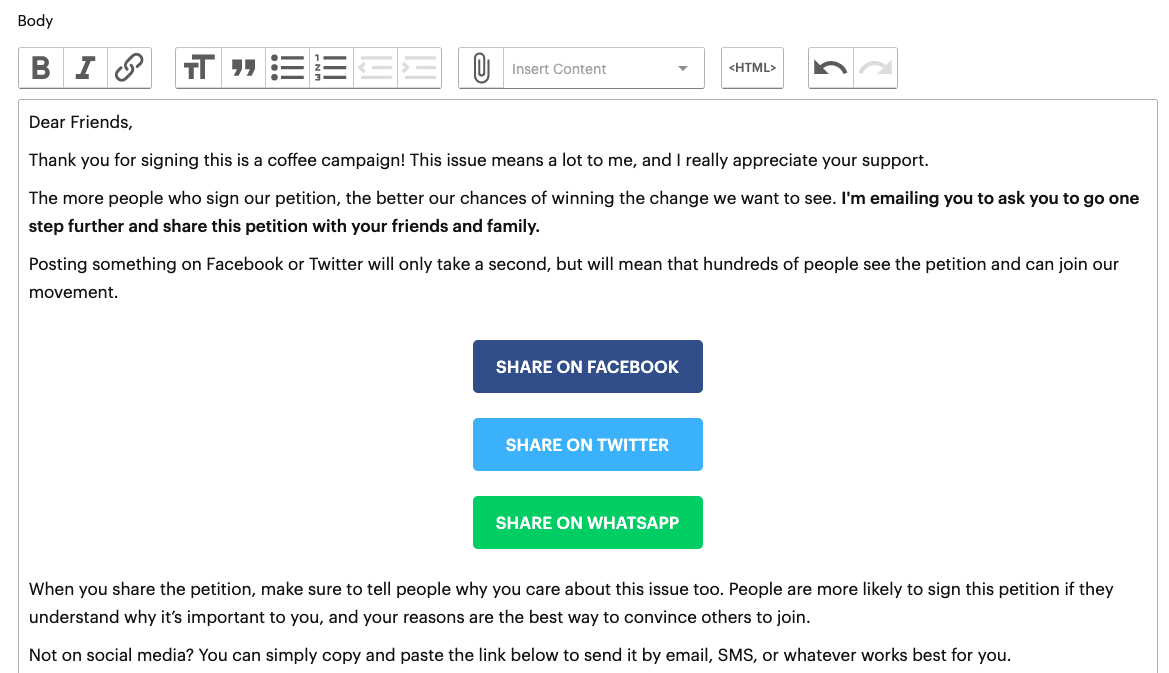Click the heading text size icon

tap(198, 68)
